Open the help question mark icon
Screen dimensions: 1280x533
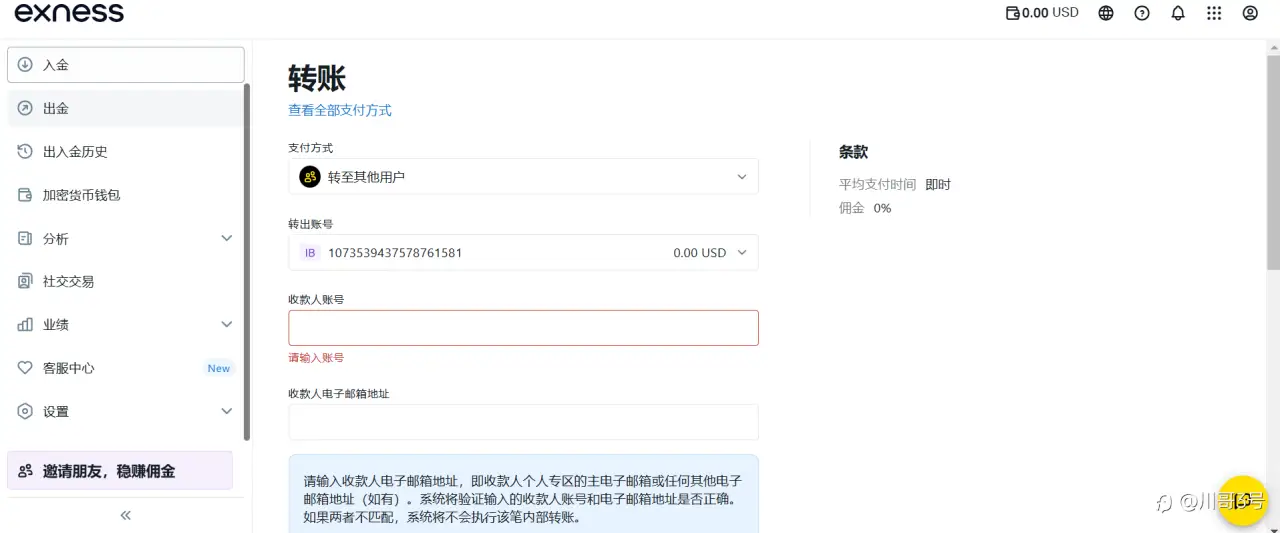click(1142, 13)
